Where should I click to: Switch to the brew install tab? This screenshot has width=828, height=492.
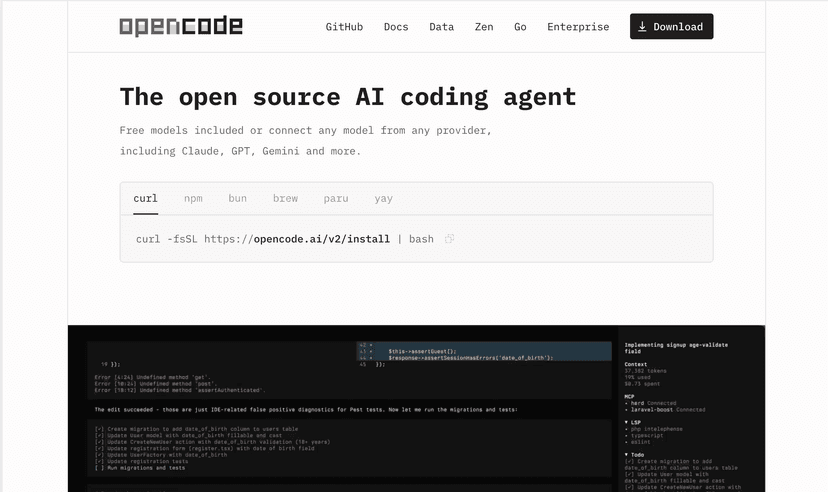click(x=285, y=198)
